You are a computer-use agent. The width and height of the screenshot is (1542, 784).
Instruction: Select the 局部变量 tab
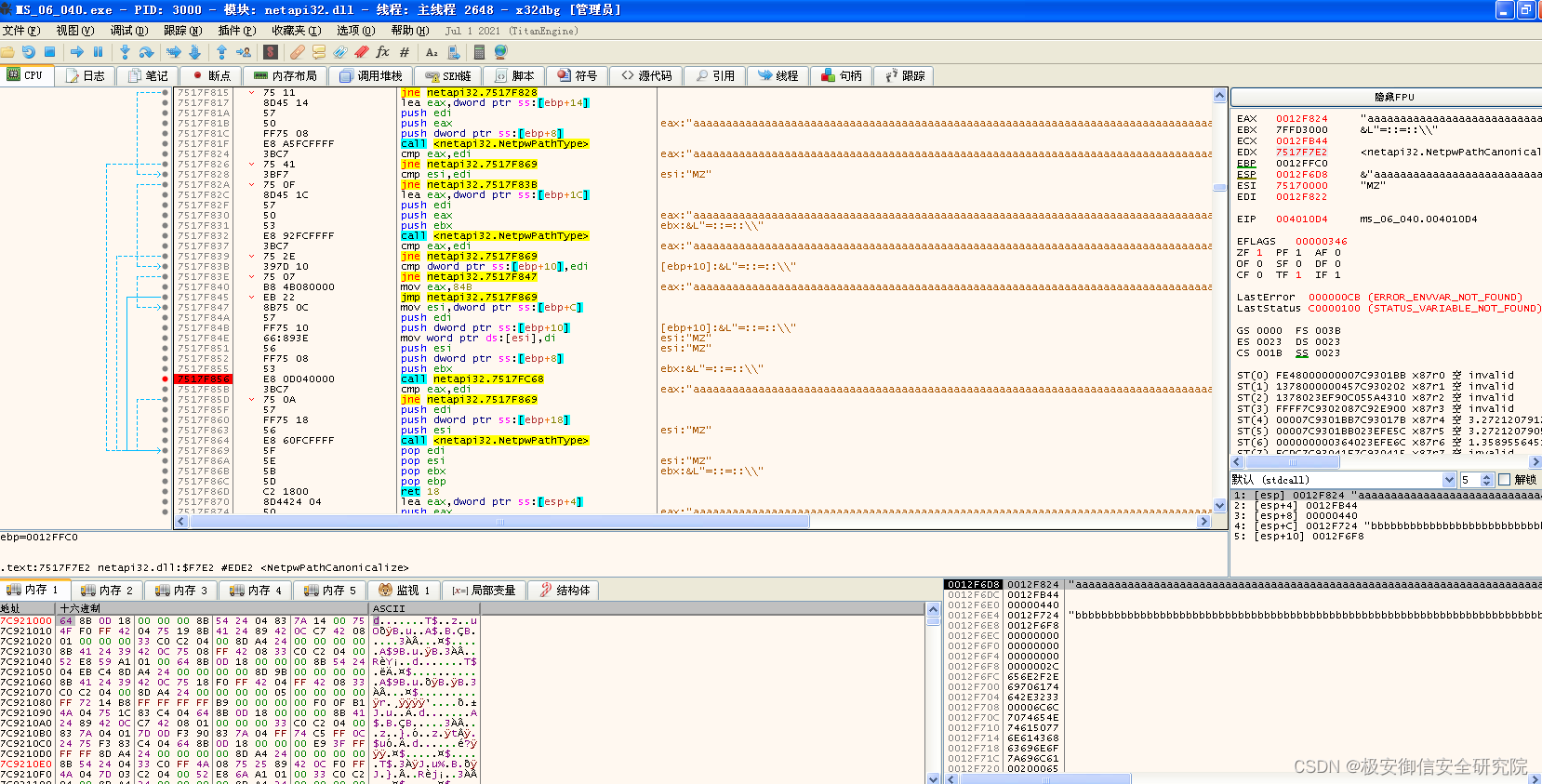[484, 590]
